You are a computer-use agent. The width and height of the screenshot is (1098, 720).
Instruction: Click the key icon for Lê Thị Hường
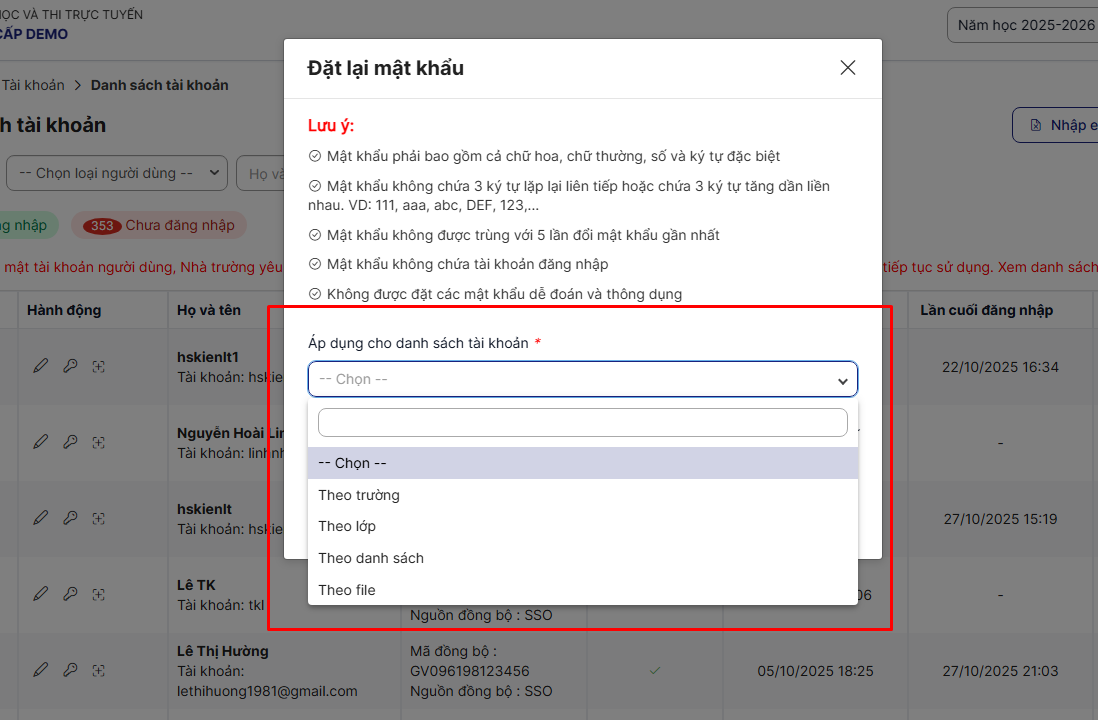point(70,670)
